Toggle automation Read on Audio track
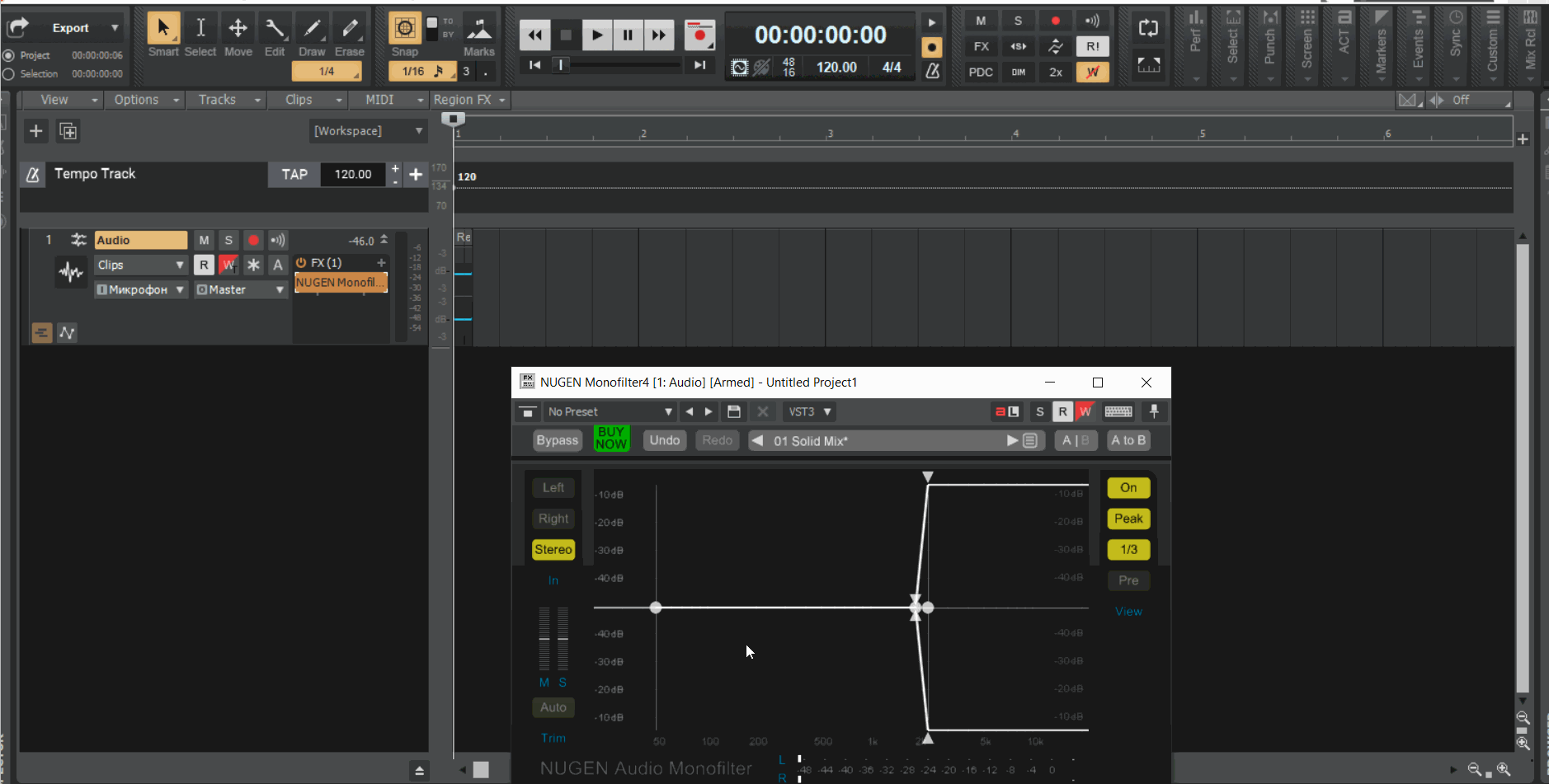 (x=204, y=265)
